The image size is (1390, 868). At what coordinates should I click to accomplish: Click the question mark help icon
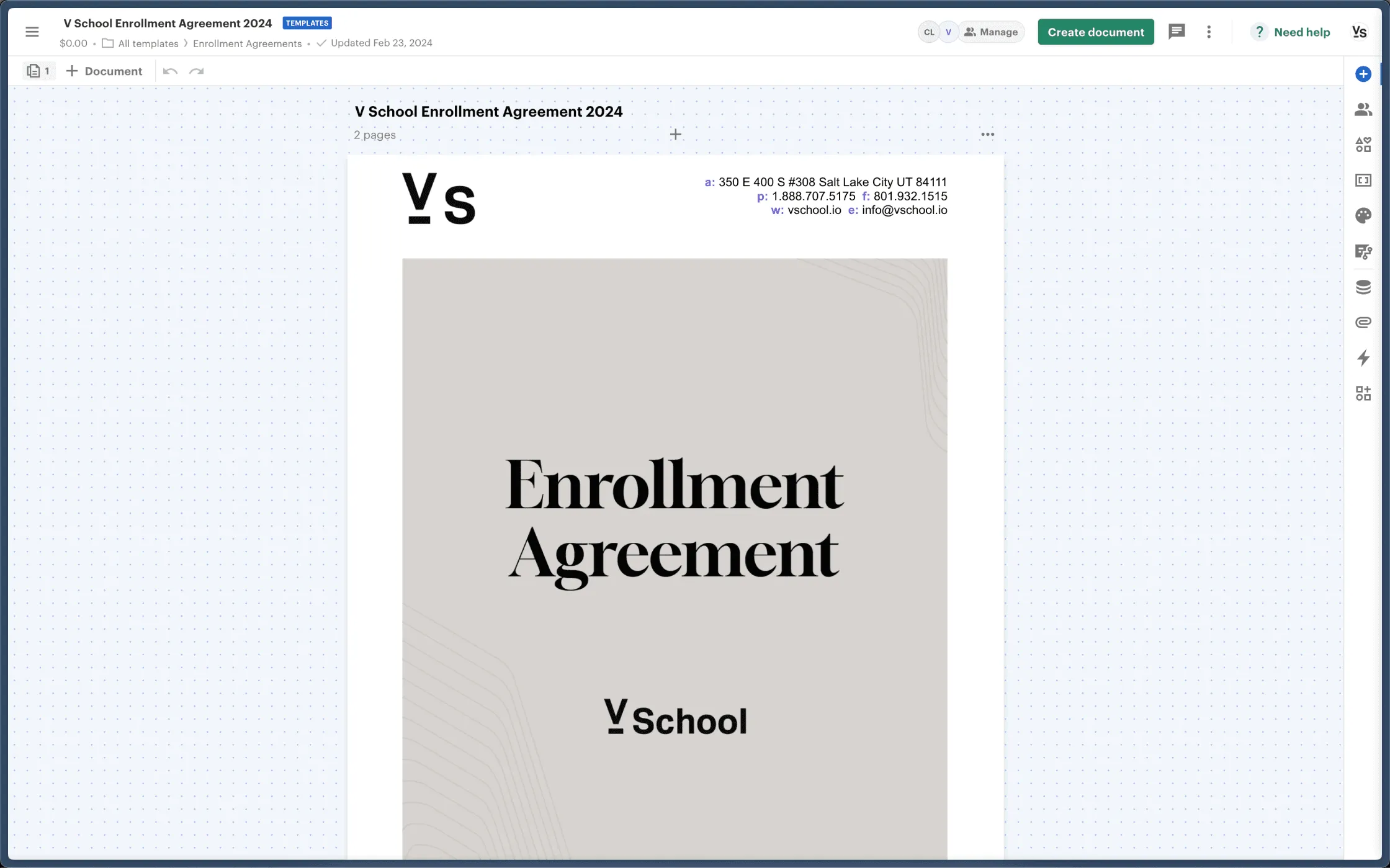[x=1259, y=32]
